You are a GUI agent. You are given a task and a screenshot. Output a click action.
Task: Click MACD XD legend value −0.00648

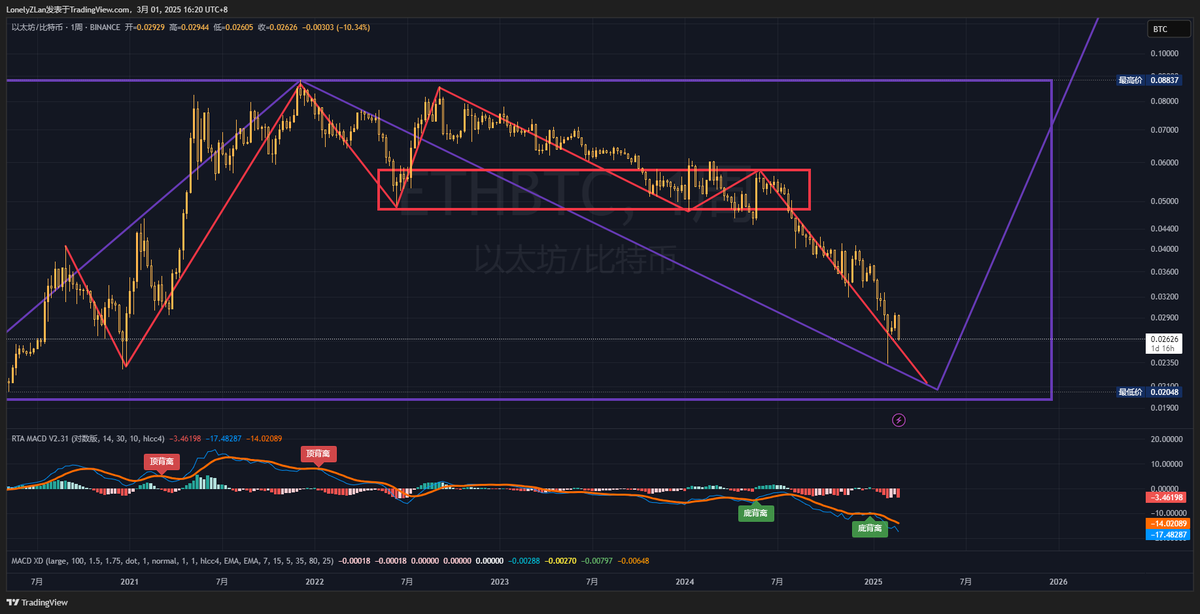[633, 561]
